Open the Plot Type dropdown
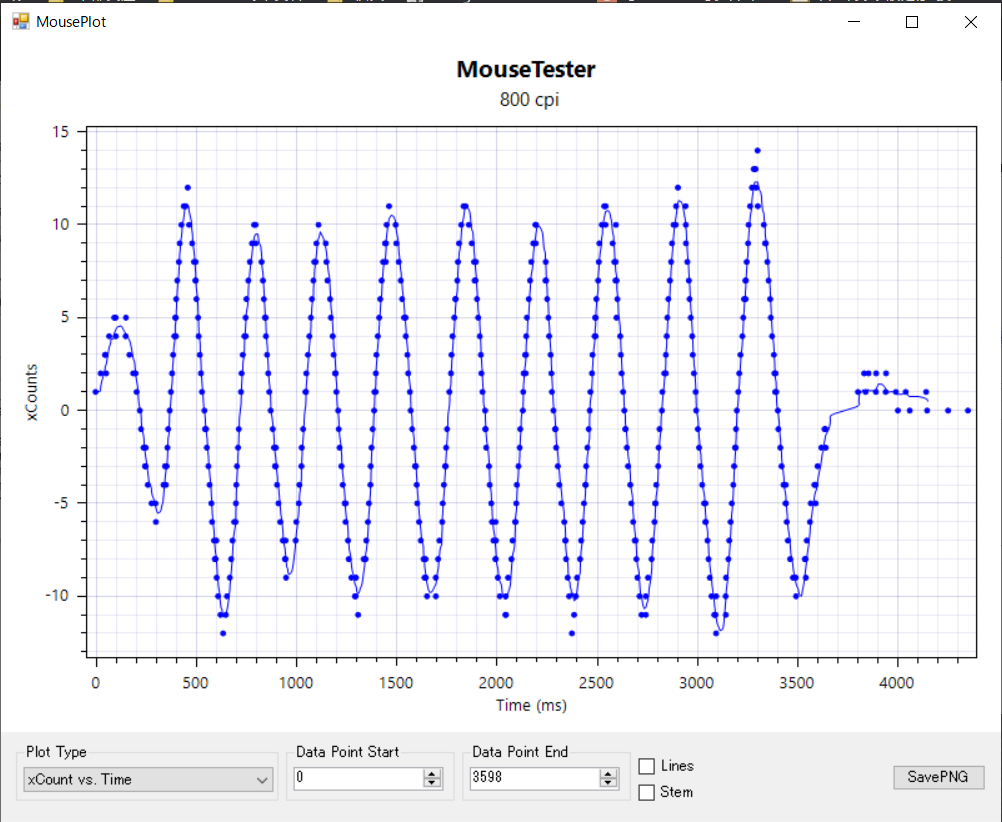1002x822 pixels. 148,780
